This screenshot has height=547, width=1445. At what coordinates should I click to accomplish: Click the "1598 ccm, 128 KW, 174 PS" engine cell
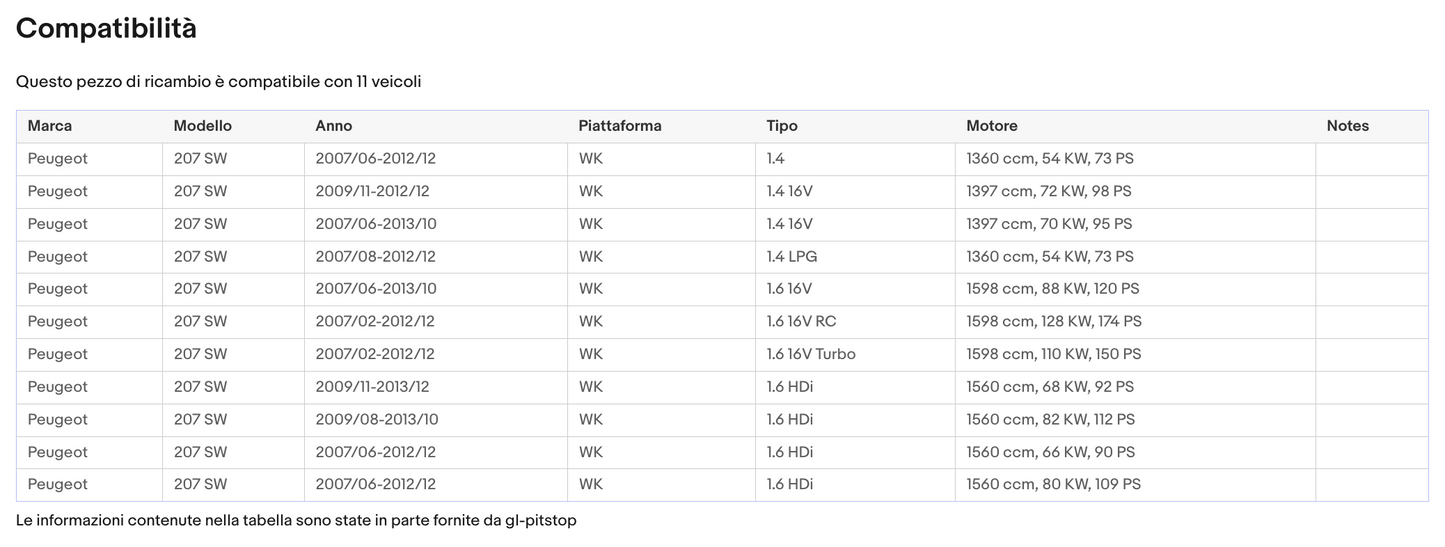click(x=1054, y=322)
